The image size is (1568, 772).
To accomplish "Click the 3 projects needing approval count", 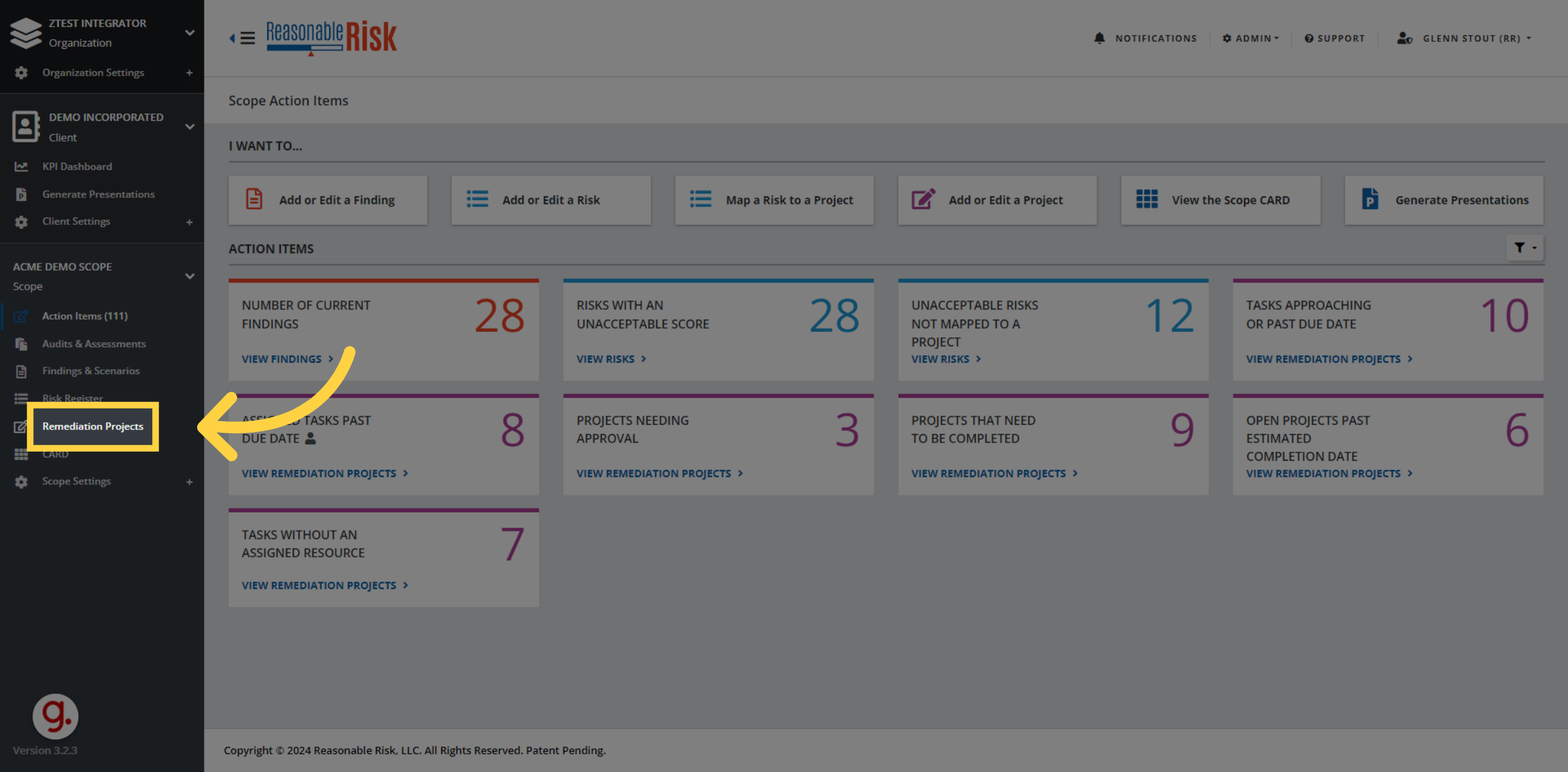I will click(847, 430).
